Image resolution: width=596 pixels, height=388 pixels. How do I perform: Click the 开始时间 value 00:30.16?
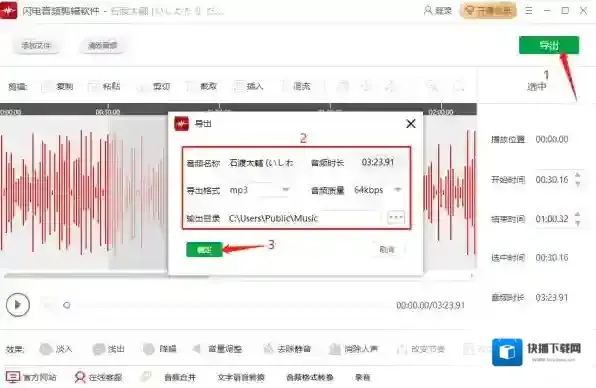[x=552, y=180]
